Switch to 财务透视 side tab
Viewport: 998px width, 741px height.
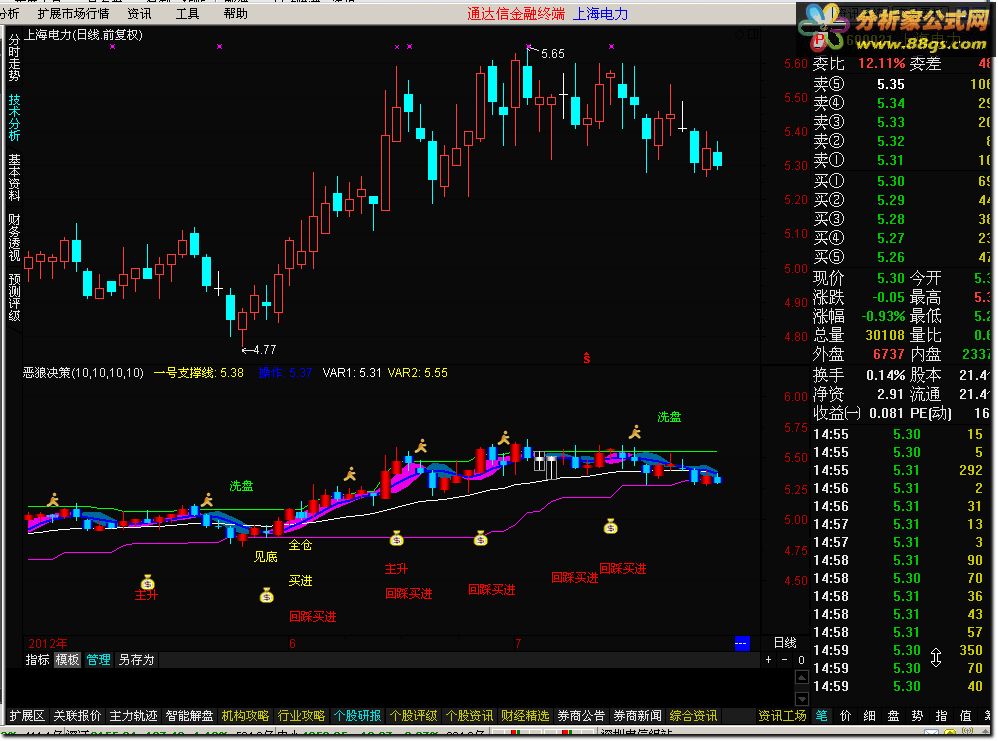14,237
